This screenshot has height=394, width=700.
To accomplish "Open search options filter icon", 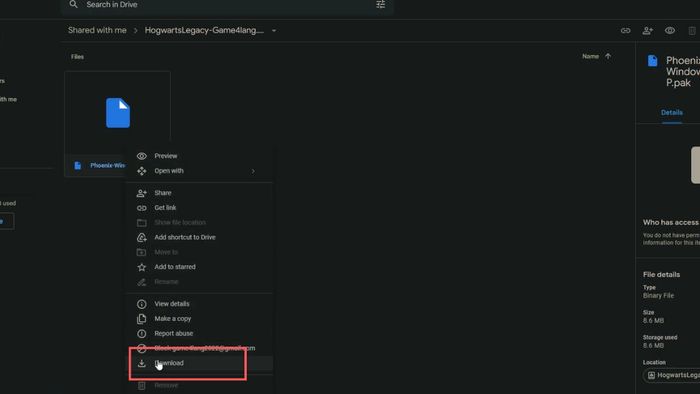I will pyautogui.click(x=380, y=4).
